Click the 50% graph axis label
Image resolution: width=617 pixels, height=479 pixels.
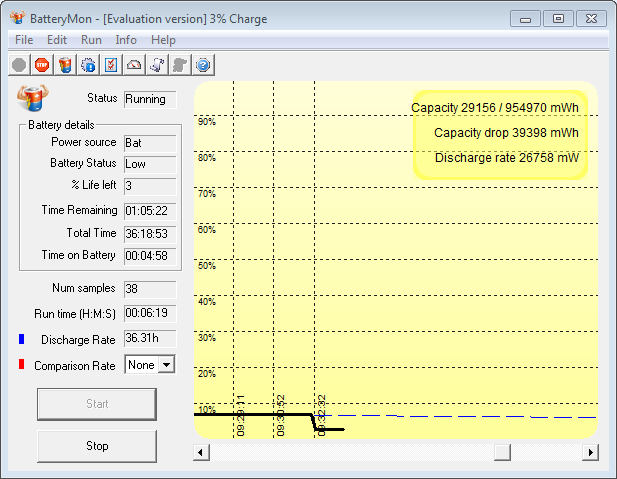coord(207,266)
